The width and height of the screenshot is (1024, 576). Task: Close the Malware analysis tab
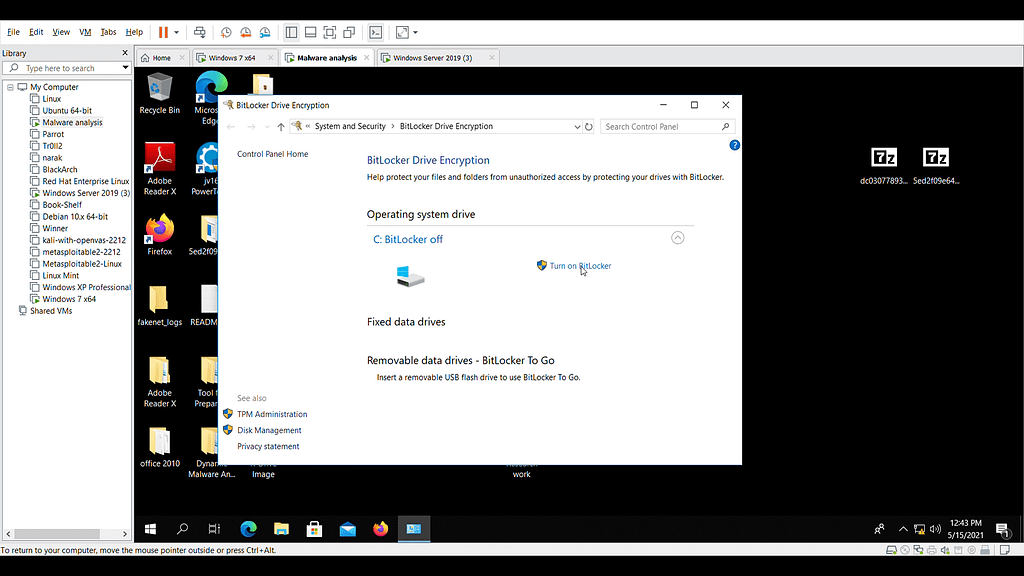[367, 57]
